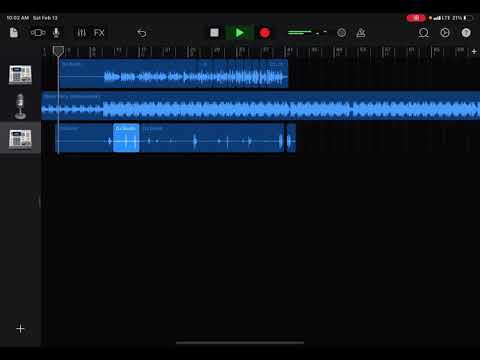Tap the clock time in the status bar

[x=18, y=18]
